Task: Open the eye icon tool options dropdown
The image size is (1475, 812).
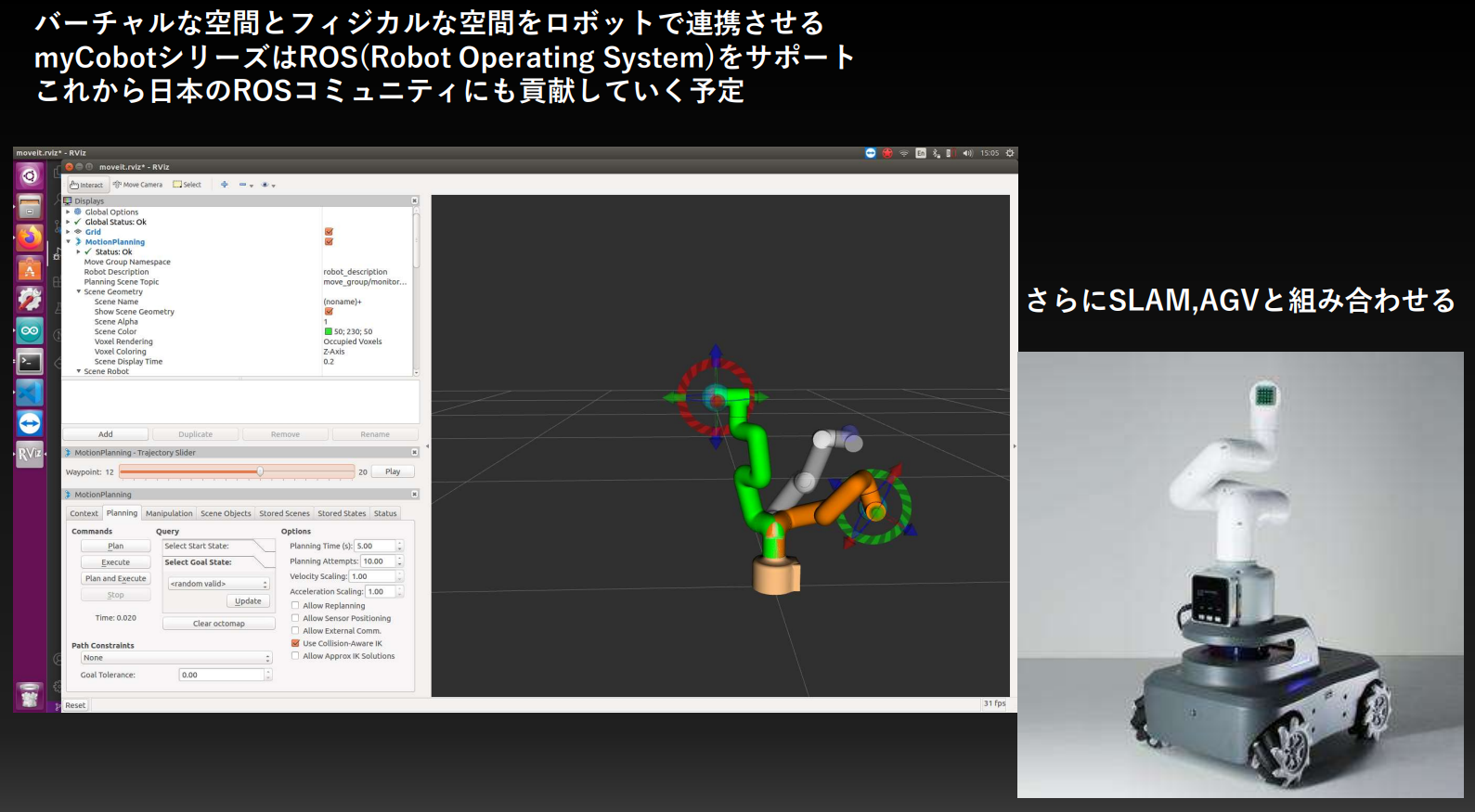Action: (x=267, y=185)
